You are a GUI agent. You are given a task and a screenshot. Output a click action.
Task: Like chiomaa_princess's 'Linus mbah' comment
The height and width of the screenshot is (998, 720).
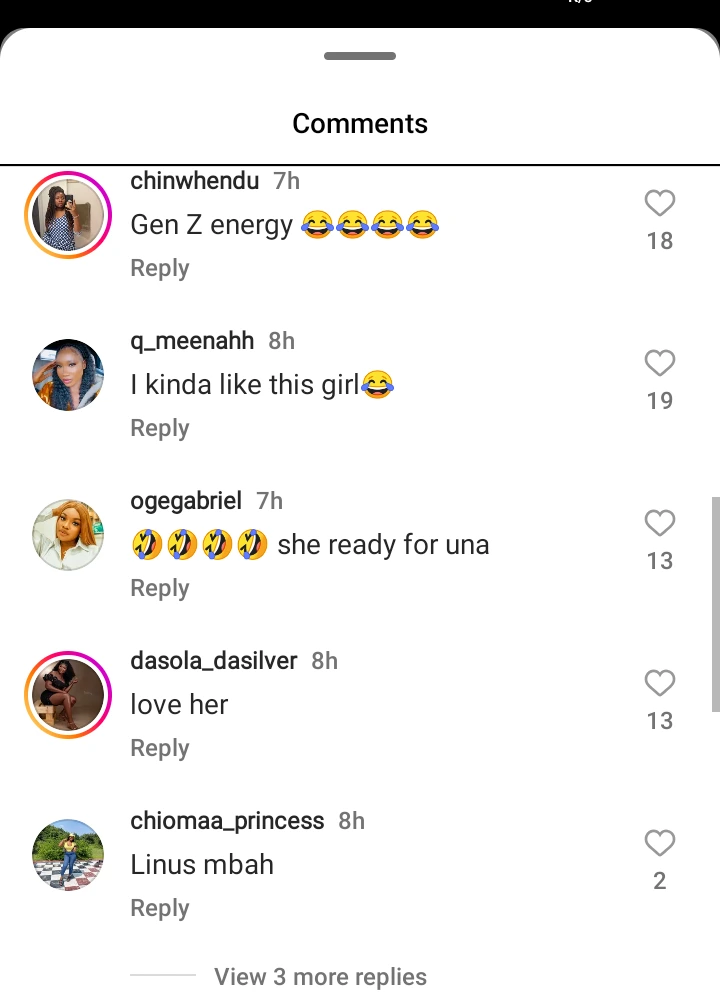659,844
